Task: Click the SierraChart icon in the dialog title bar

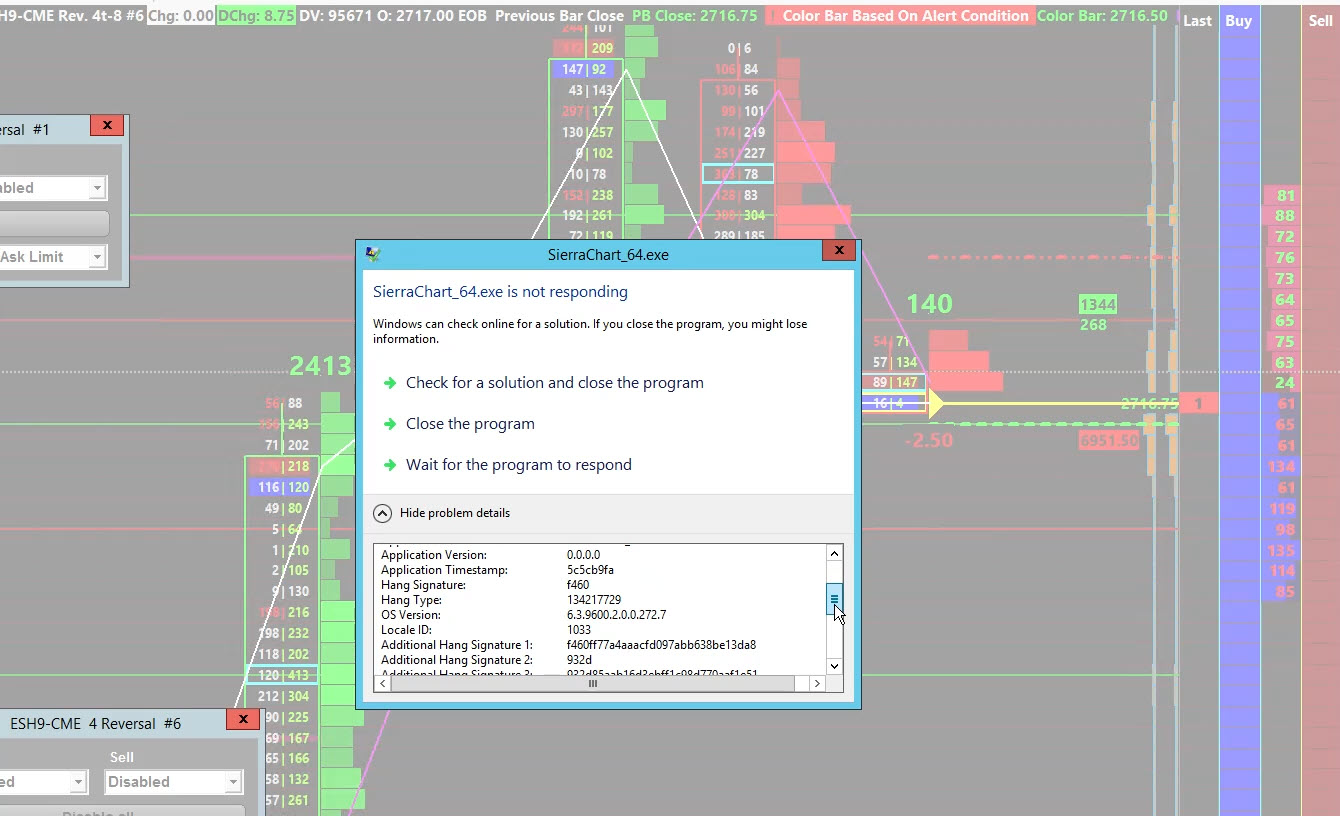Action: click(x=374, y=254)
